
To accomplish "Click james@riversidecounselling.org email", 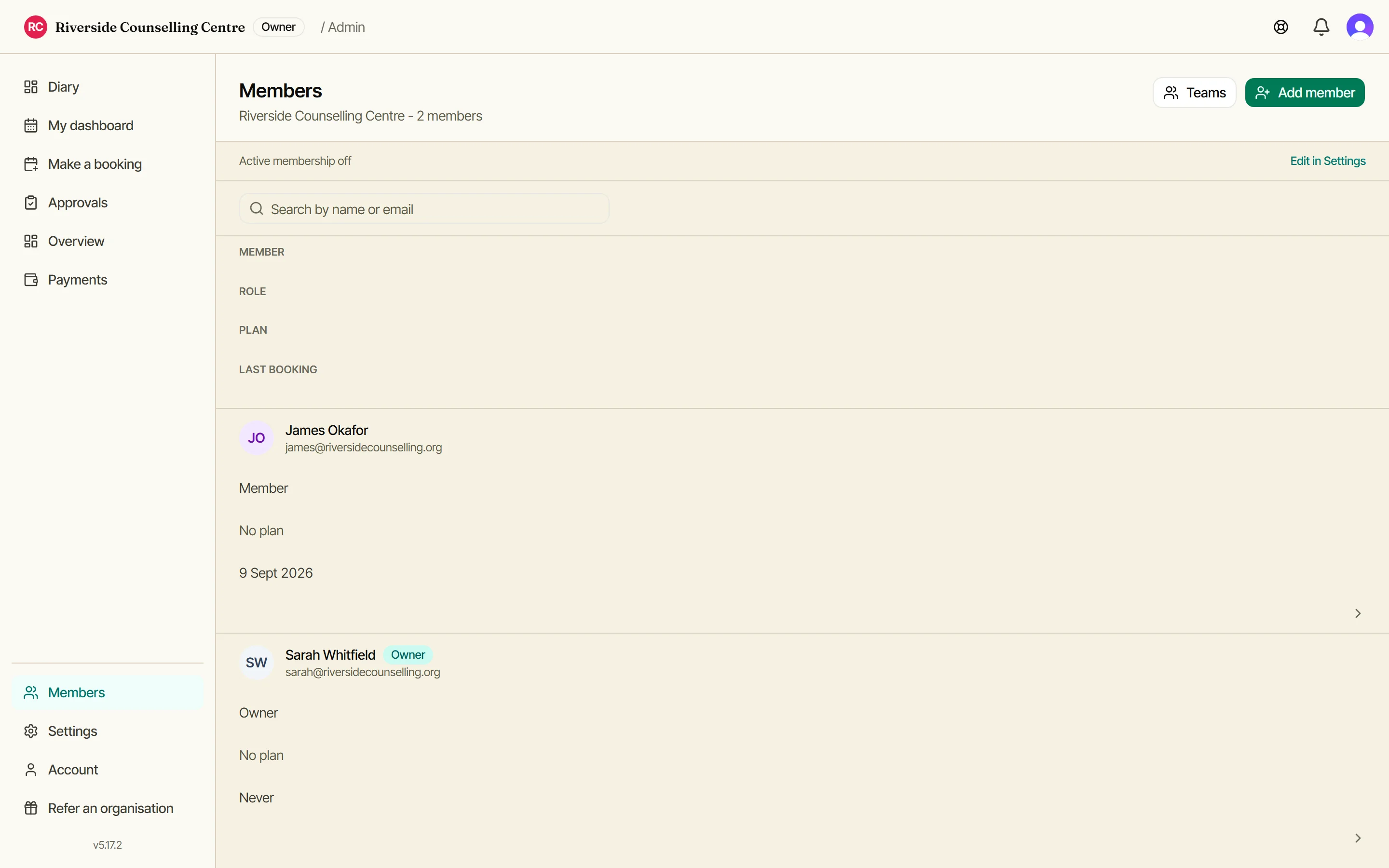I will pos(363,447).
